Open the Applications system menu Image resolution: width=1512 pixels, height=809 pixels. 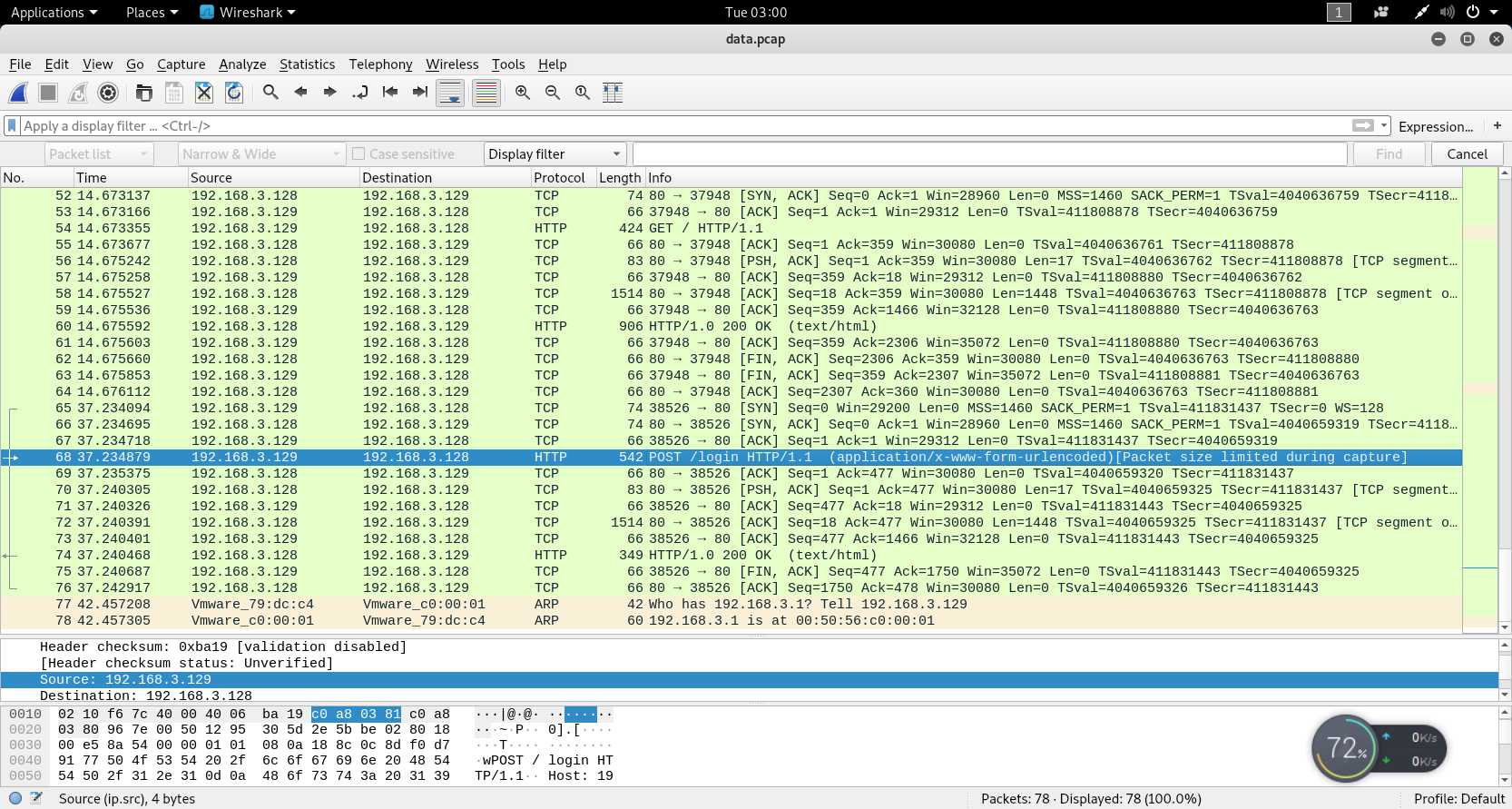coord(54,13)
